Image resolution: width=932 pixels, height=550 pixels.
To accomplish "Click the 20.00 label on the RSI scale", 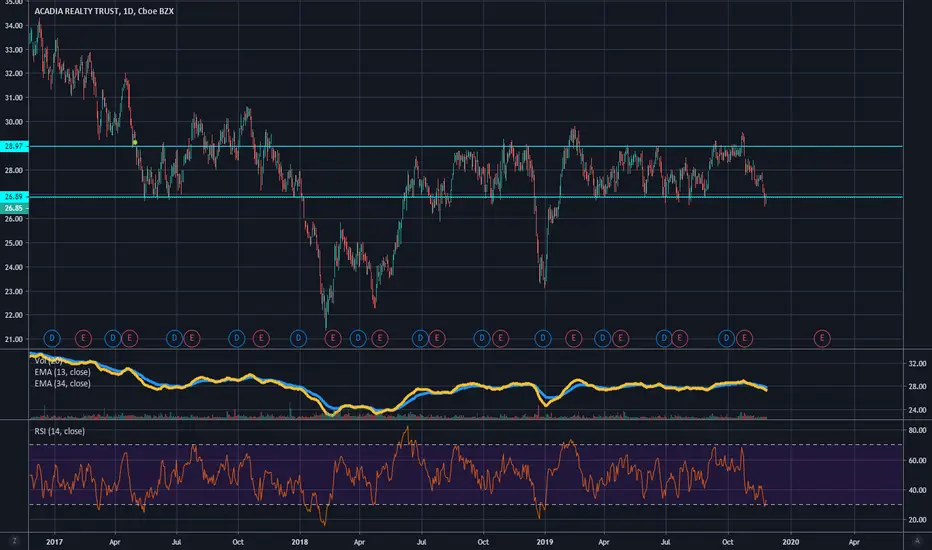I will [x=917, y=519].
